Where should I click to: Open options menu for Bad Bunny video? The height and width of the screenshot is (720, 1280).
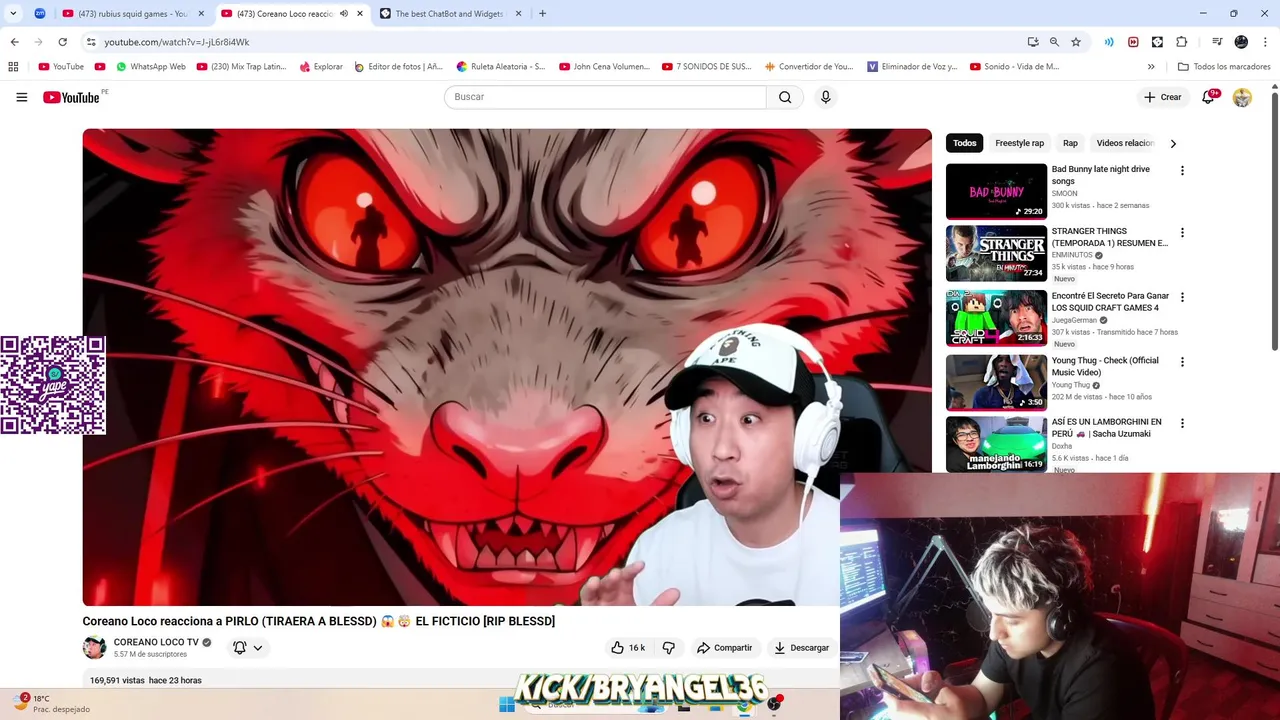coord(1182,171)
